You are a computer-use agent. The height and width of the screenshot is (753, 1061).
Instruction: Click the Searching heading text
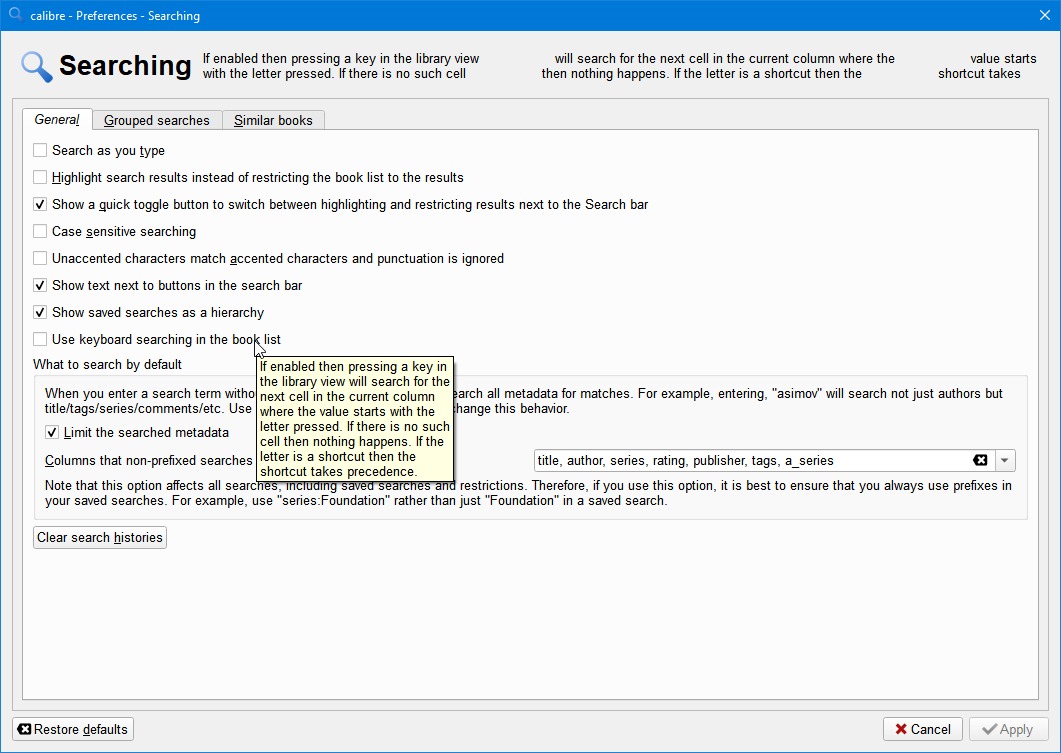pos(125,66)
